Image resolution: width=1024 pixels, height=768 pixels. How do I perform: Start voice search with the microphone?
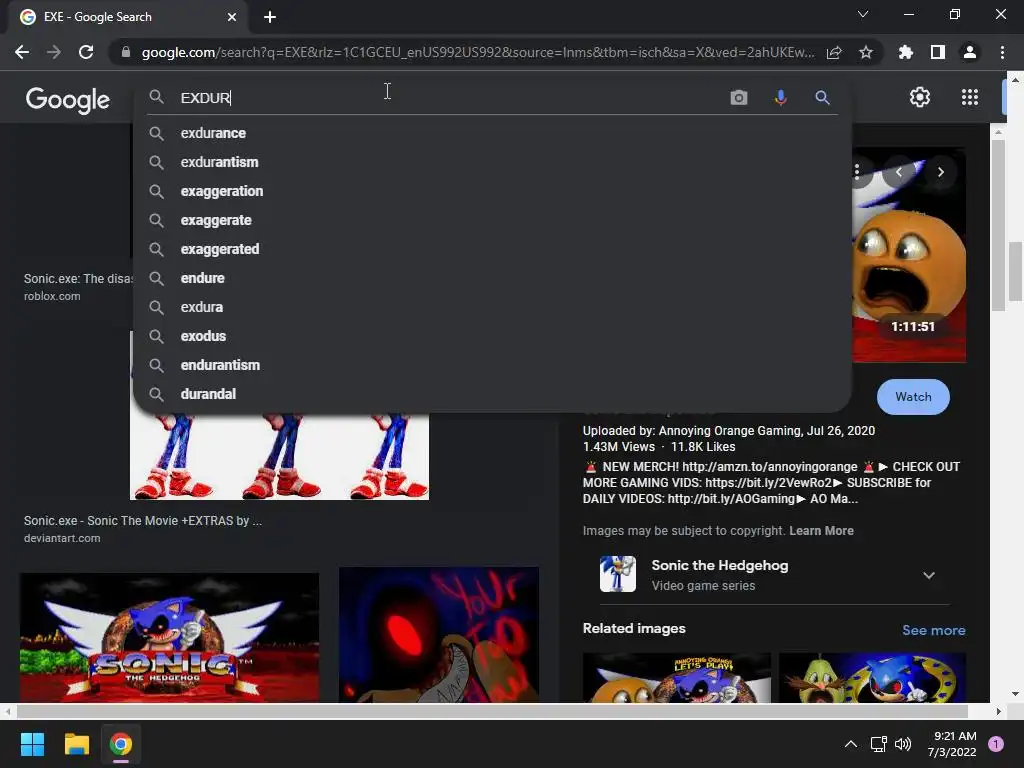(x=780, y=98)
